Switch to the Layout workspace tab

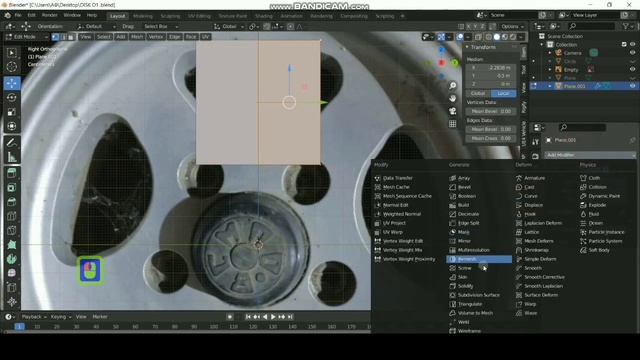pos(118,16)
